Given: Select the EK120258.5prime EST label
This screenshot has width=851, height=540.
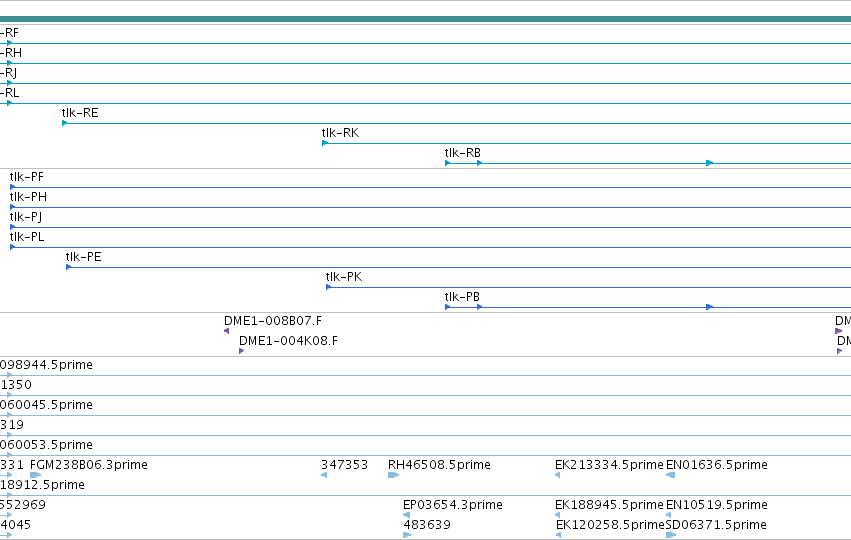Looking at the screenshot, I should (610, 525).
